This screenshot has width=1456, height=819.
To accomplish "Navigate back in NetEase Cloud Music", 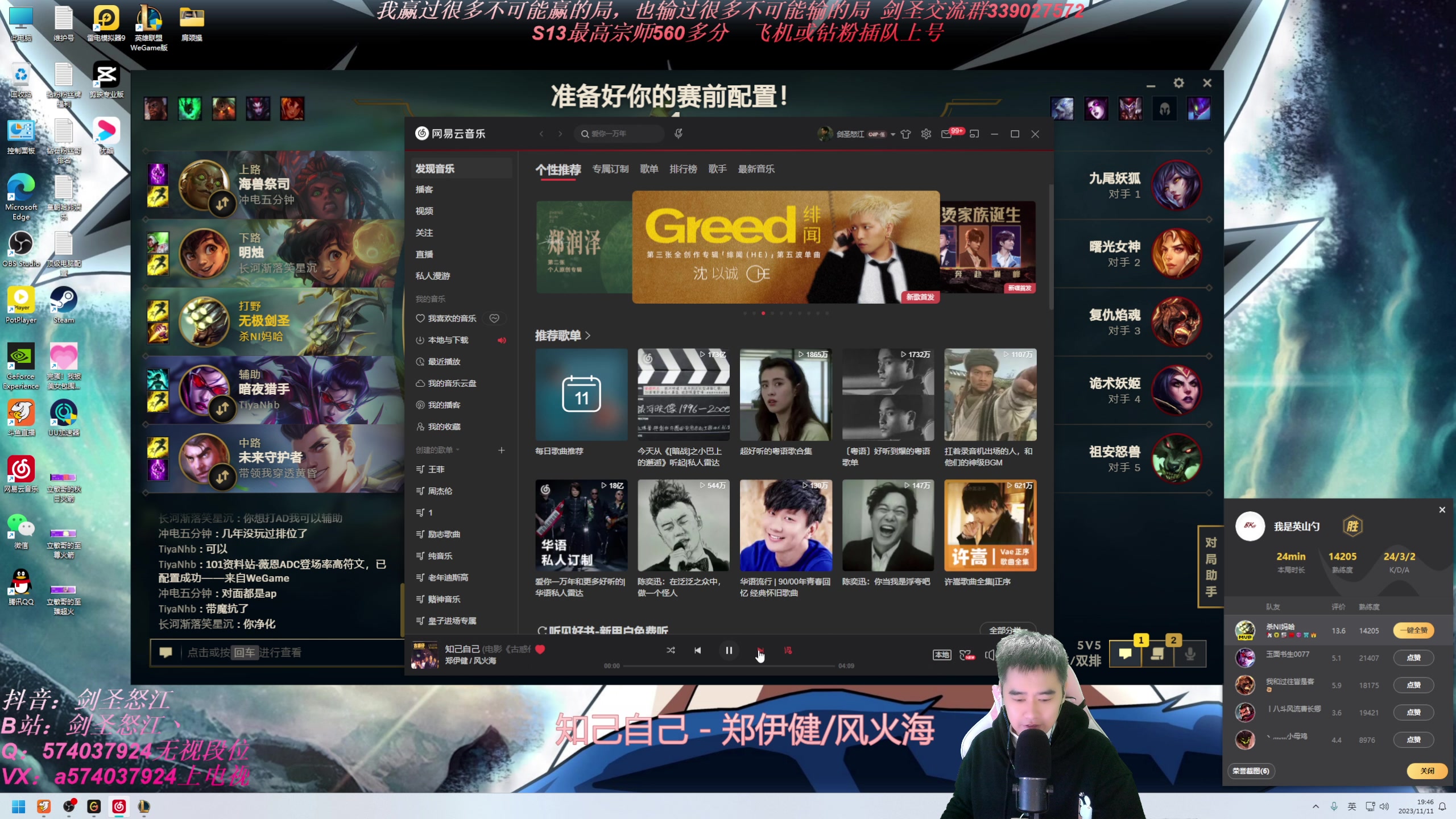I will (541, 134).
